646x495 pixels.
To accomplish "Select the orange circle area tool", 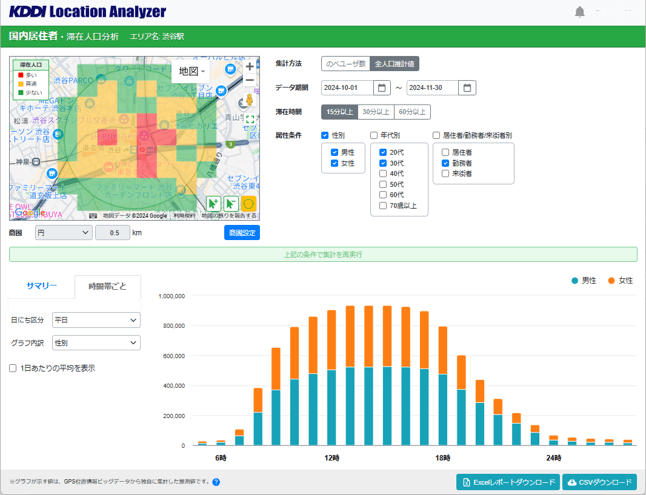I will [249, 204].
